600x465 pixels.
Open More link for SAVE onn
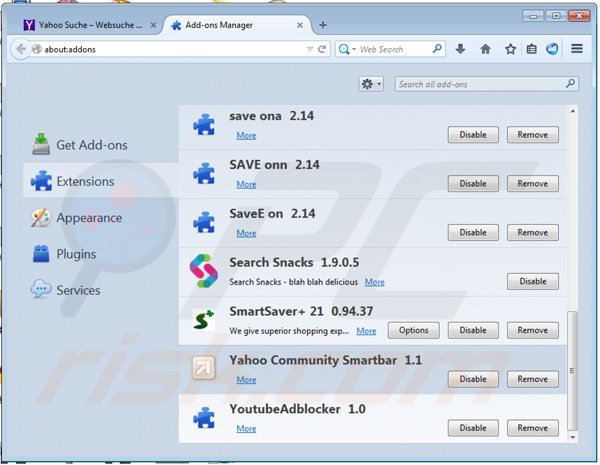coord(246,184)
